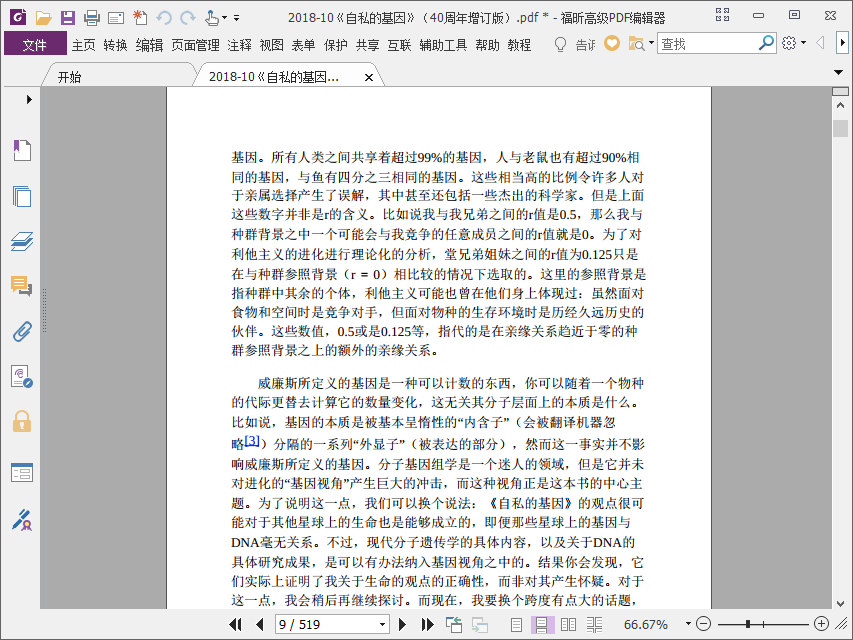Open a file with the folder icon
This screenshot has height=640, width=853.
44,18
